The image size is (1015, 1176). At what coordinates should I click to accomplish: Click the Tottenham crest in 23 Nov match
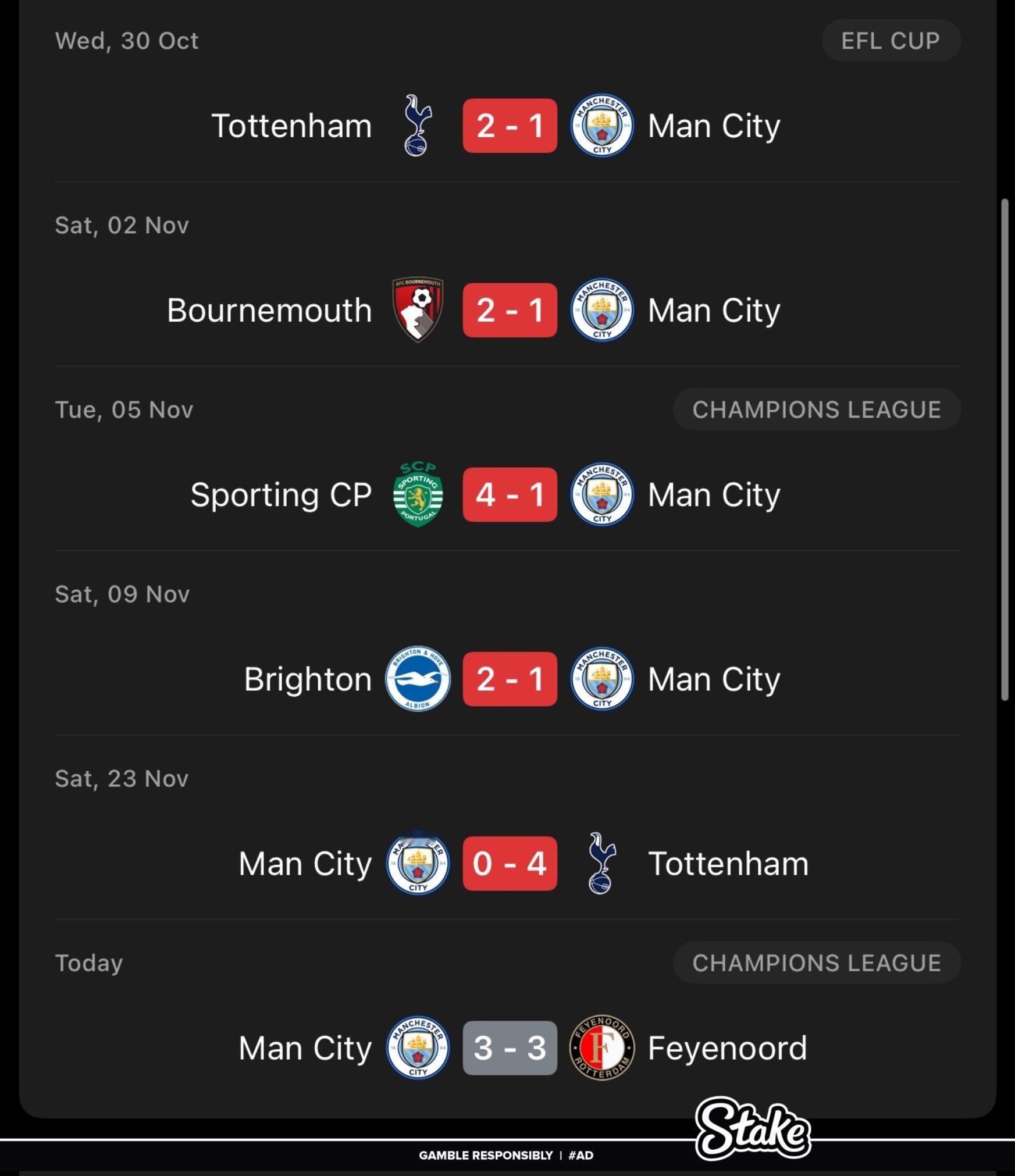(x=602, y=863)
